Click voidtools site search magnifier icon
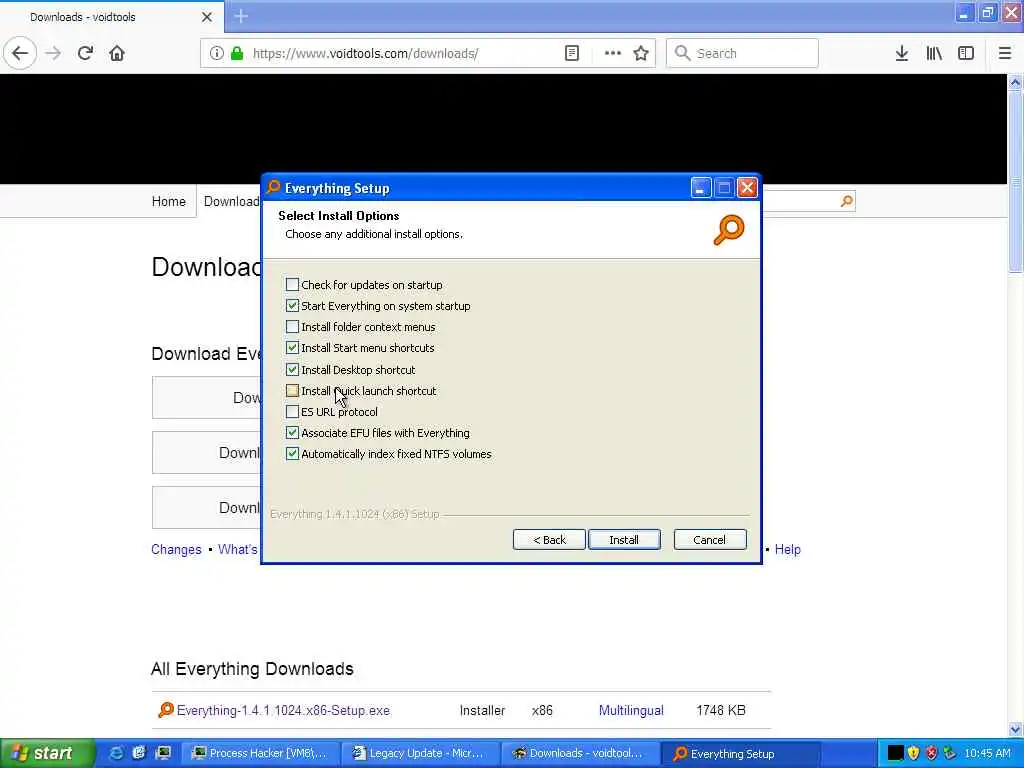This screenshot has width=1024, height=768. pyautogui.click(x=846, y=201)
